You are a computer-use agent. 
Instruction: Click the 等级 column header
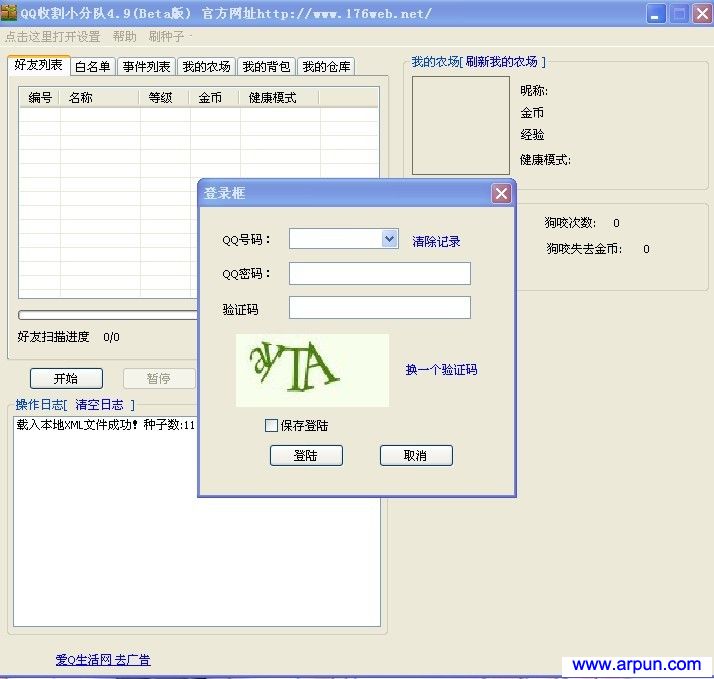[165, 97]
